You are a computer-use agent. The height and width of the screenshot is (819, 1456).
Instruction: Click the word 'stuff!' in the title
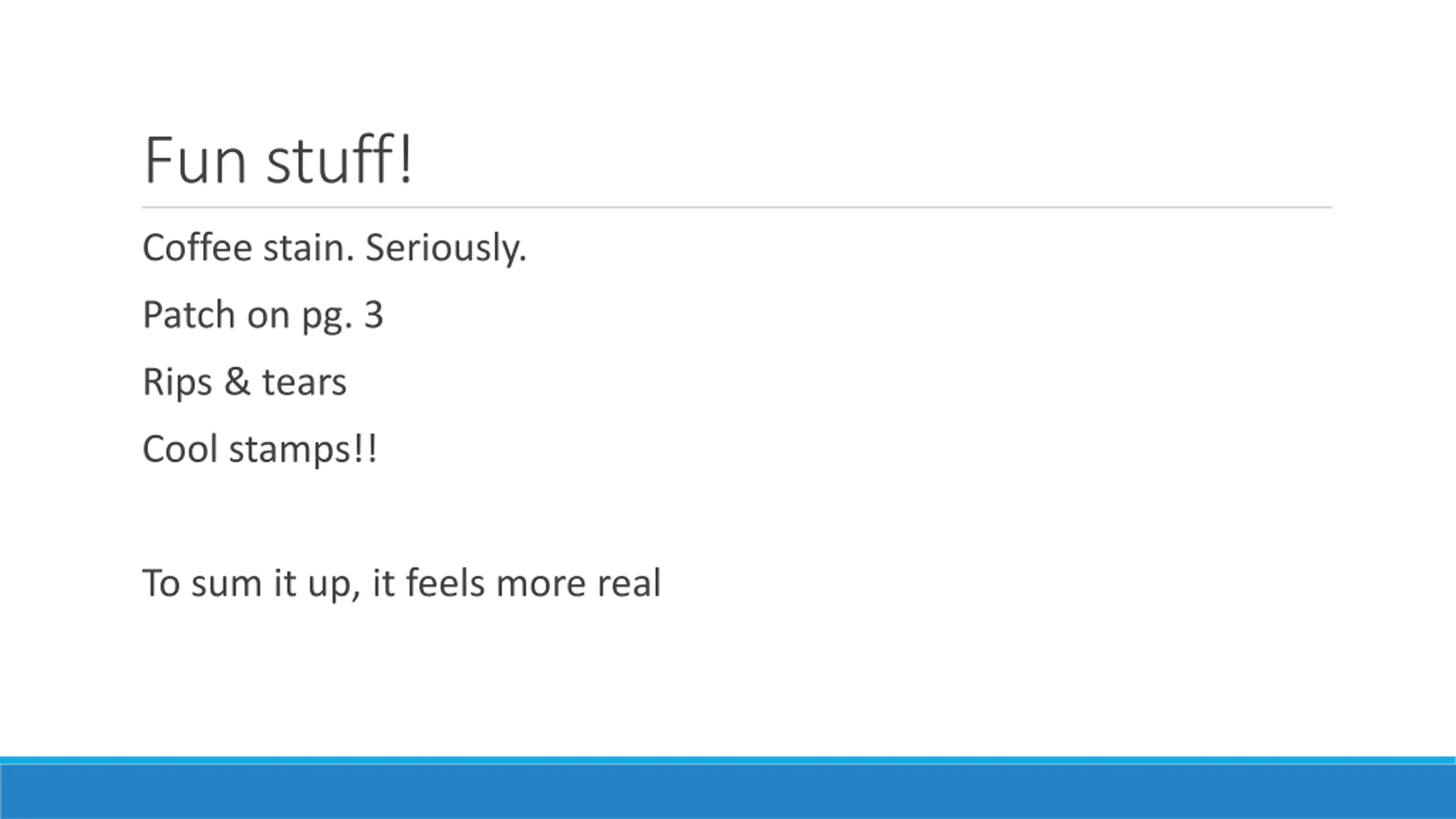coord(340,160)
